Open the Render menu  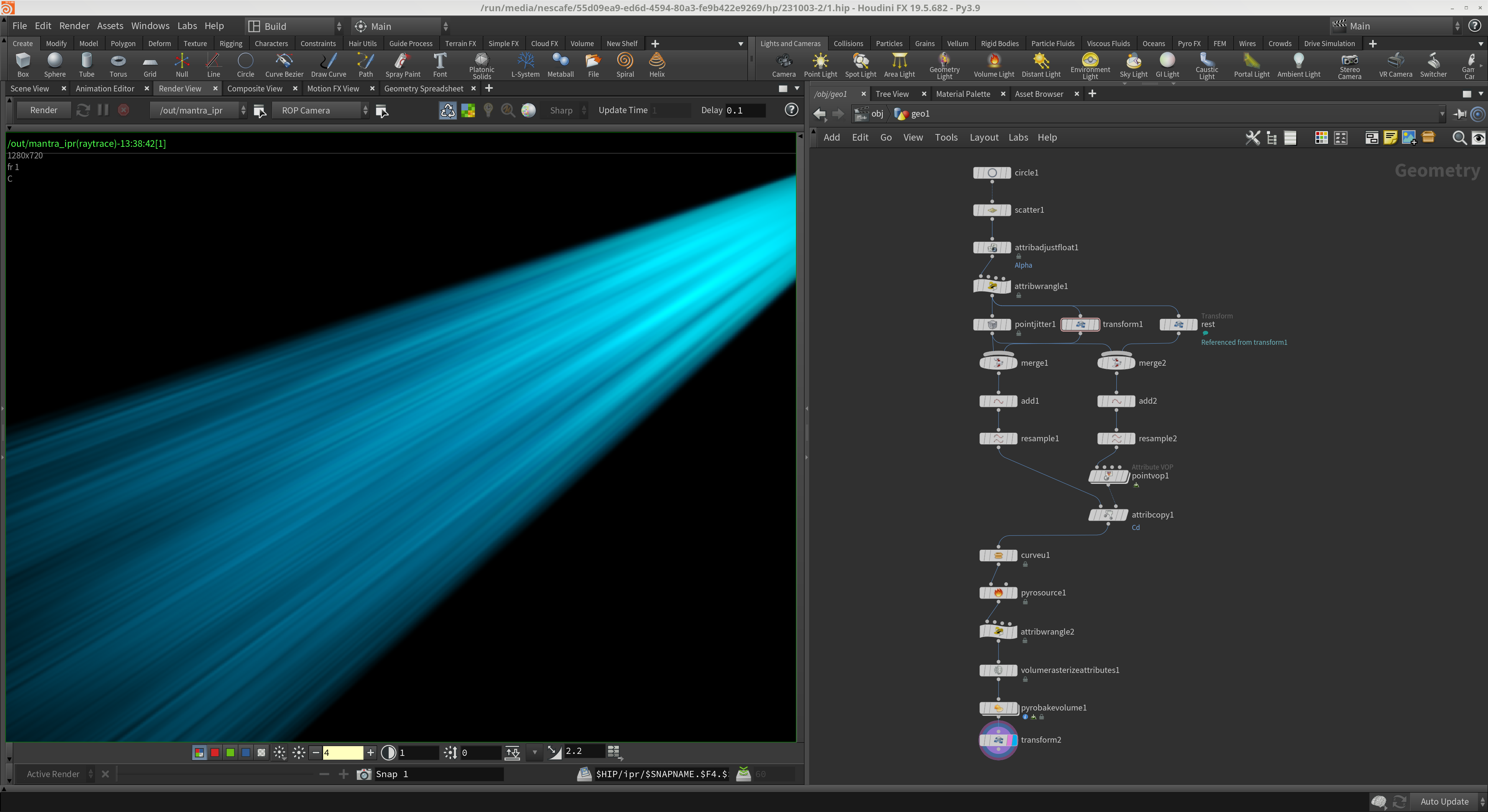[74, 26]
